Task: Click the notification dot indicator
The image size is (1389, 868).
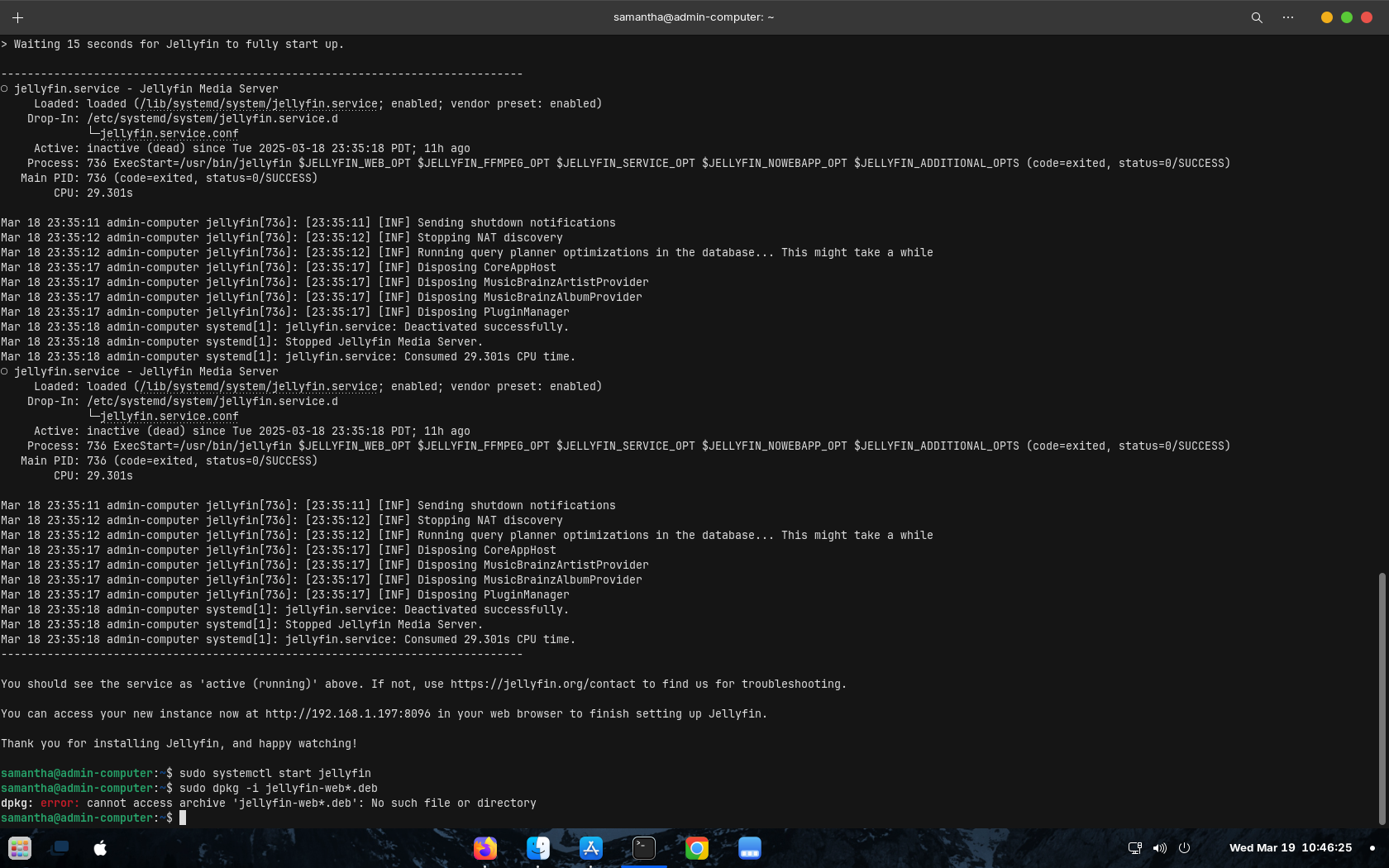Action: pyautogui.click(x=1372, y=848)
